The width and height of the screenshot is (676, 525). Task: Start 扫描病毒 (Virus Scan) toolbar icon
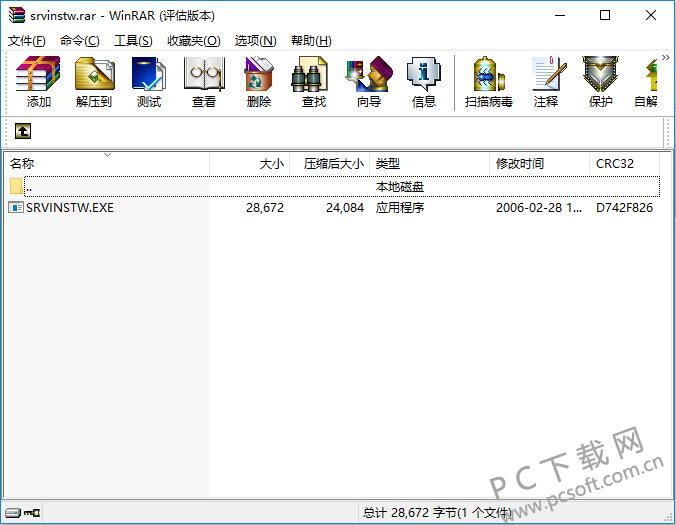pos(488,82)
